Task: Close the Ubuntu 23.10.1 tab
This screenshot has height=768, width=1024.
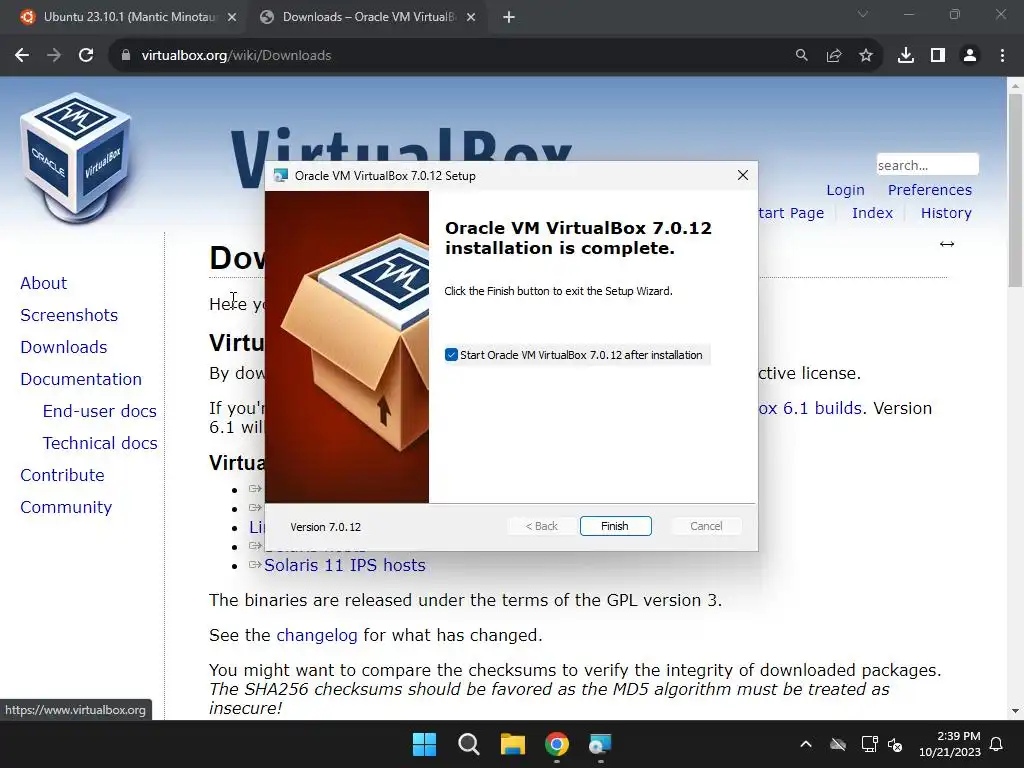Action: (232, 17)
